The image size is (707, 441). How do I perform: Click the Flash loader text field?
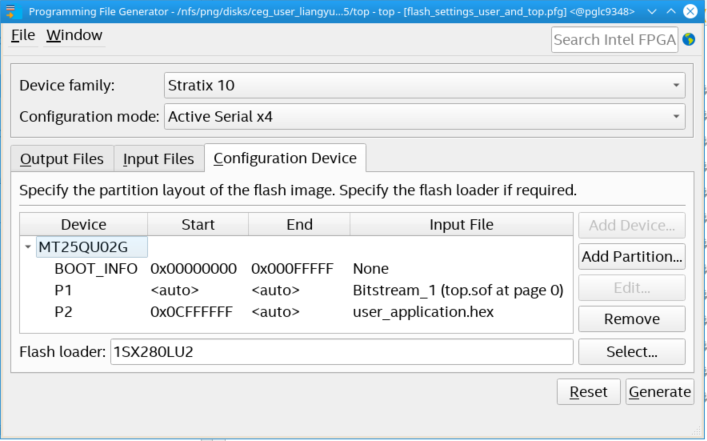coord(341,352)
